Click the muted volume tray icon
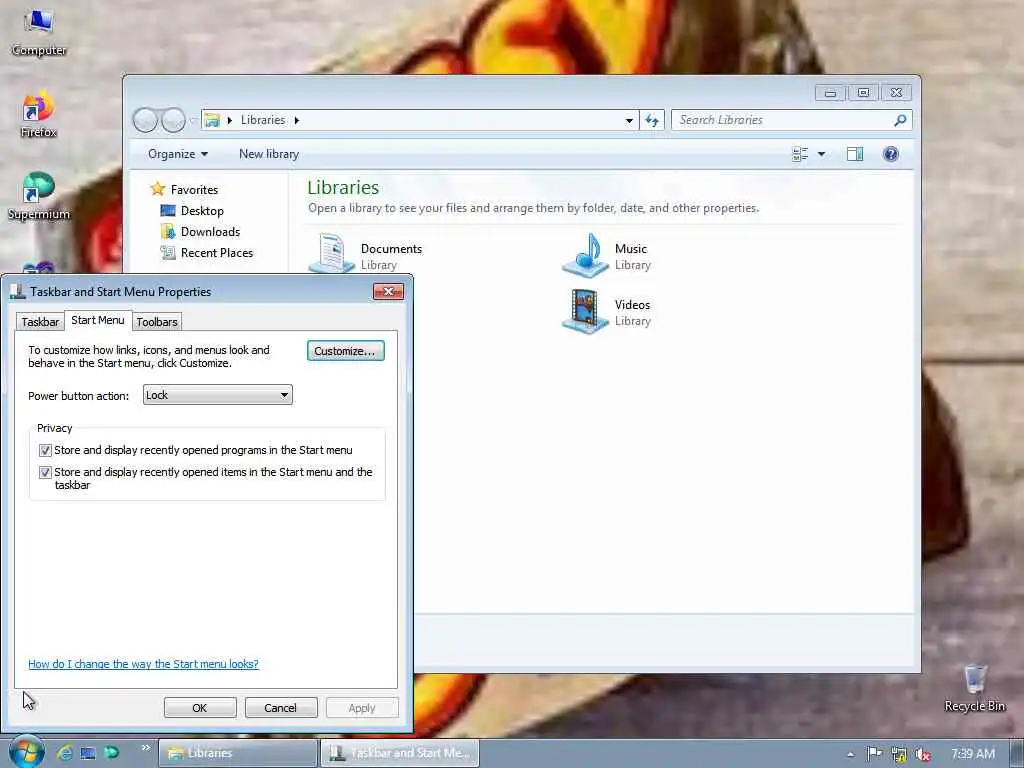 923,754
